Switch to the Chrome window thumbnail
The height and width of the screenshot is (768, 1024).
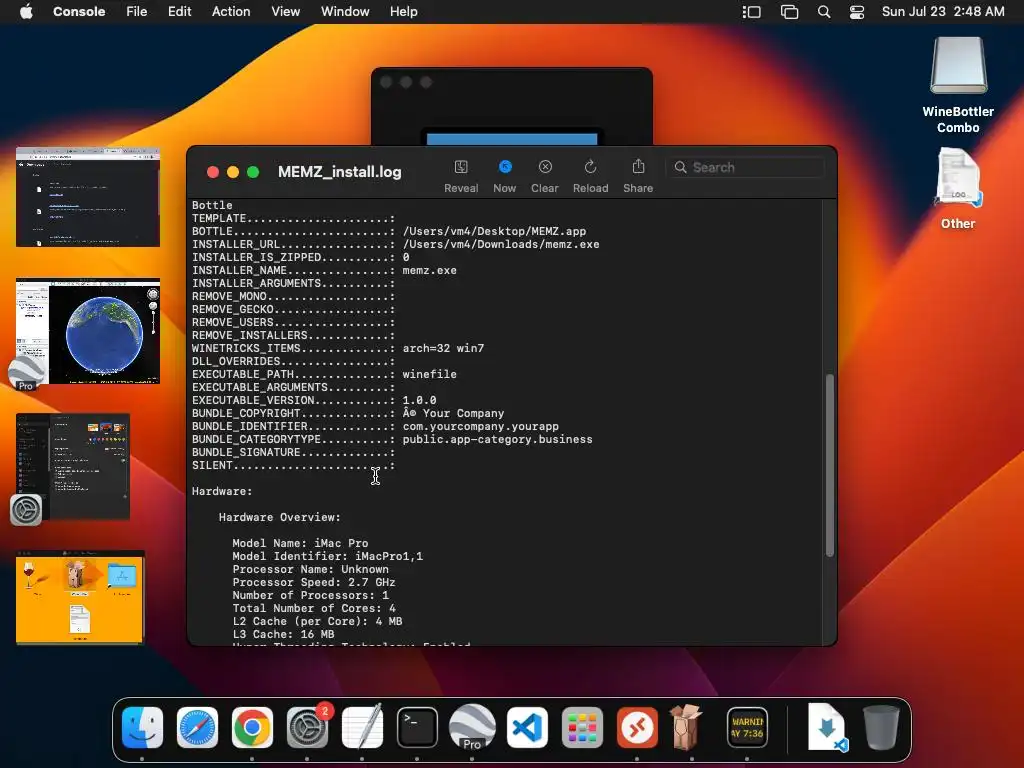pos(88,197)
